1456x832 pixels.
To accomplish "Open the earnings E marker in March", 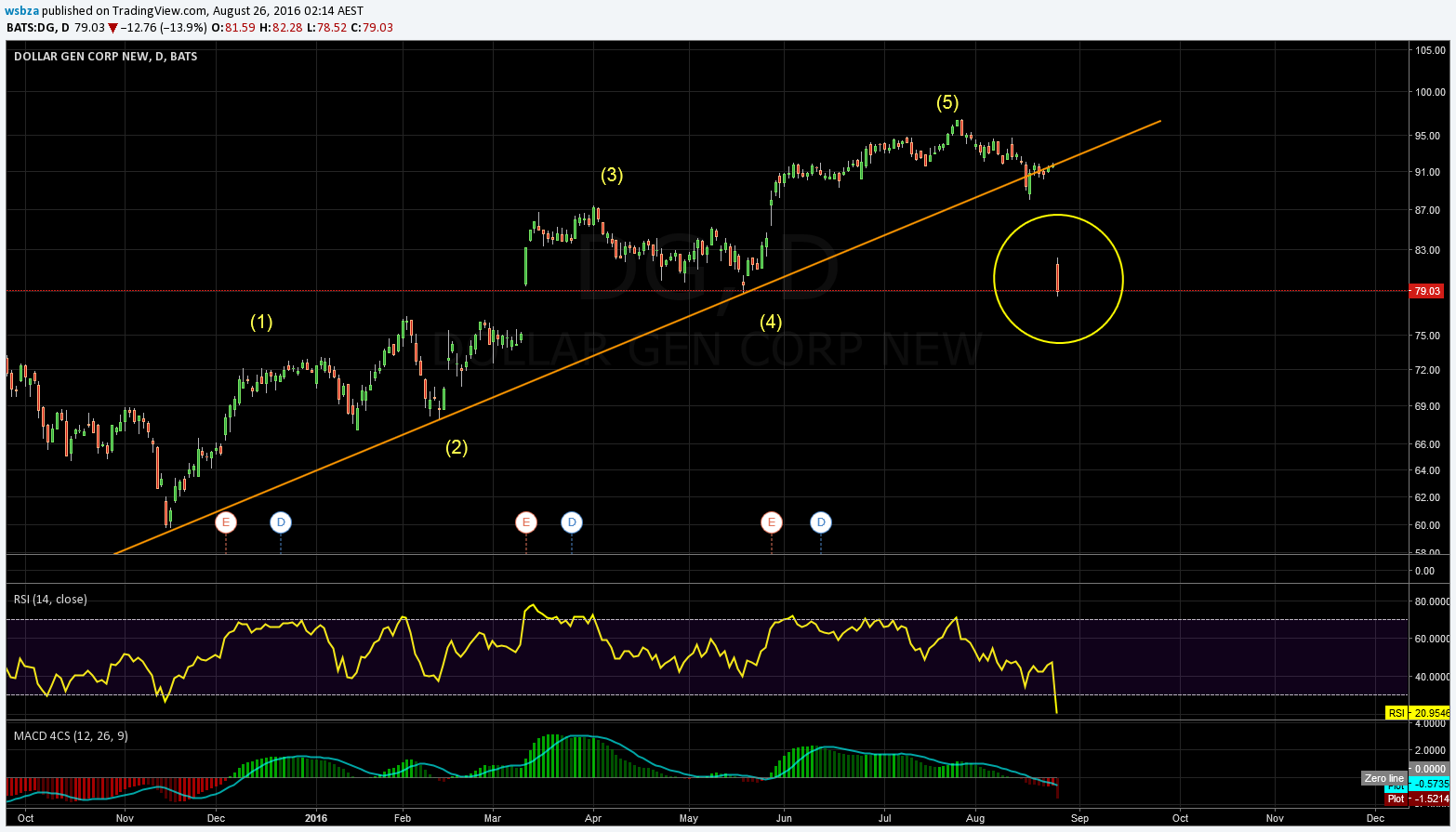I will click(526, 522).
